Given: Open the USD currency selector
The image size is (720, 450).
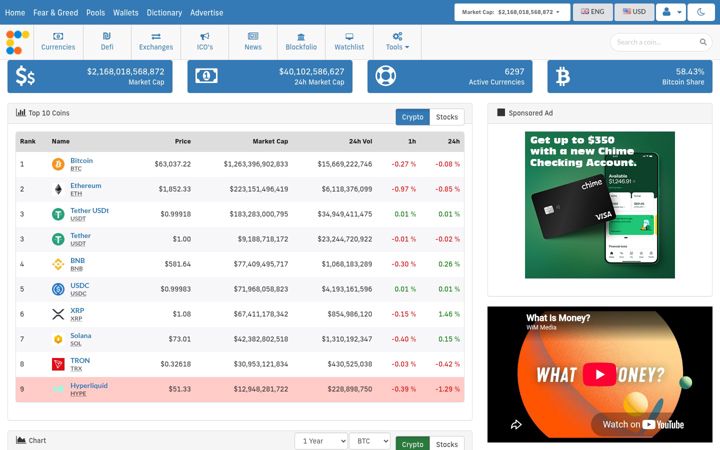Looking at the screenshot, I should click(x=634, y=12).
